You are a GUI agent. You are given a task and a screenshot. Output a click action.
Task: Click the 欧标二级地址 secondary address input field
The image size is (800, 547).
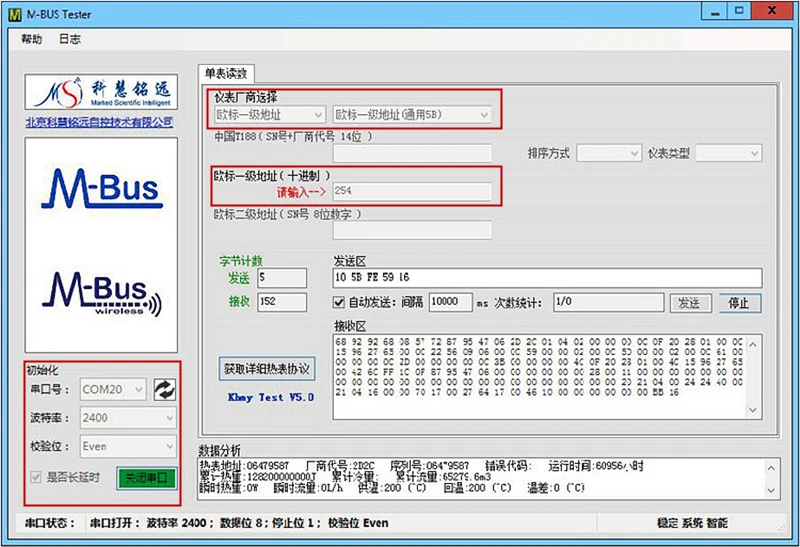click(x=412, y=230)
